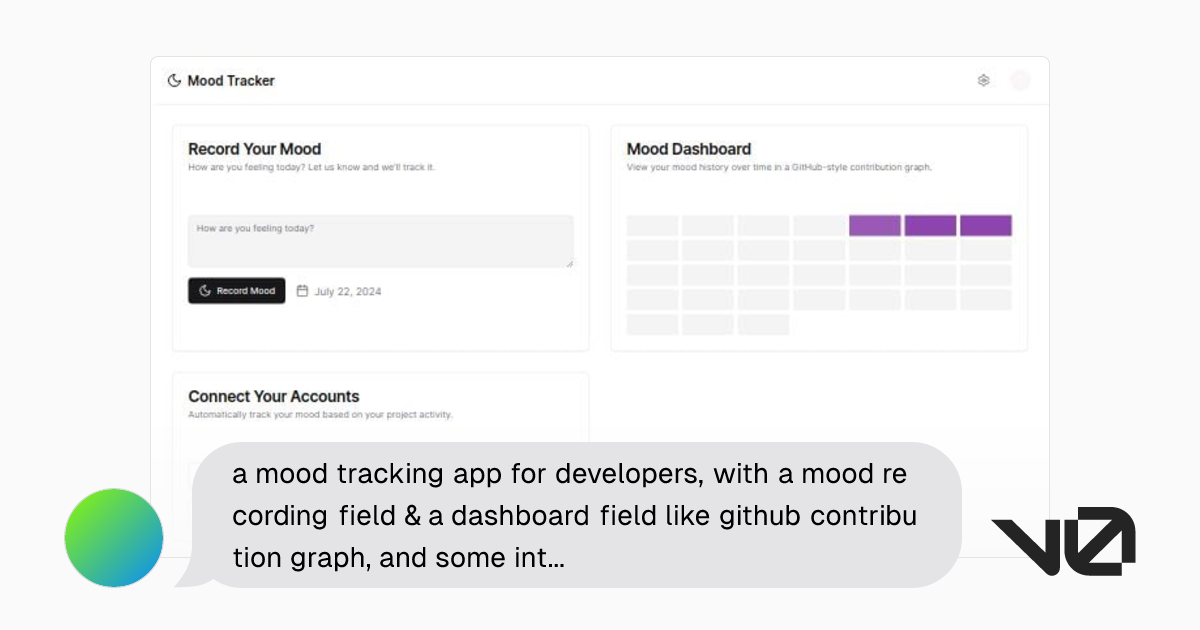Click the green gradient avatar beside the chat bubble

pyautogui.click(x=113, y=537)
